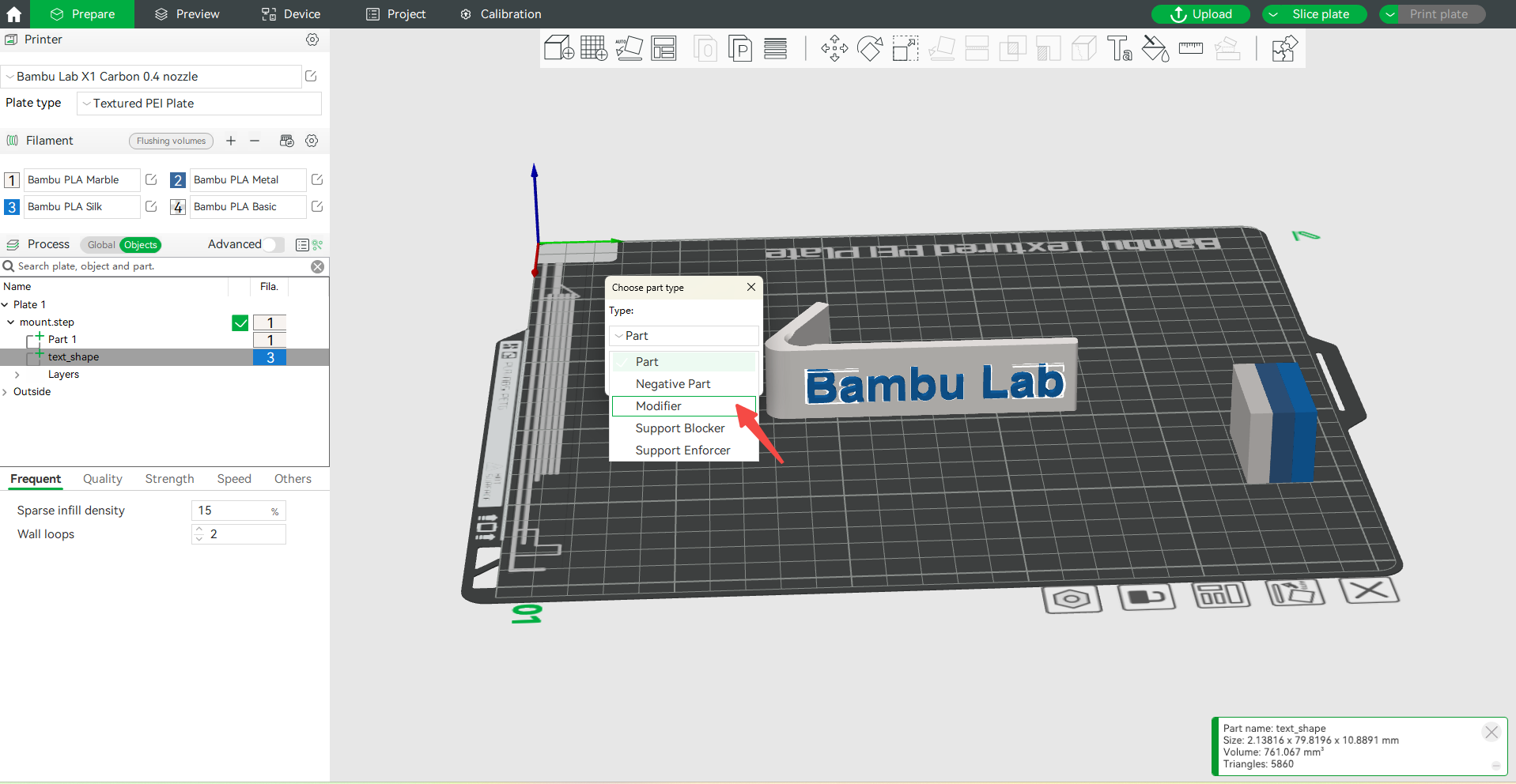Expand the Layers tree node
Screen dimensions: 1516x784
pos(17,375)
